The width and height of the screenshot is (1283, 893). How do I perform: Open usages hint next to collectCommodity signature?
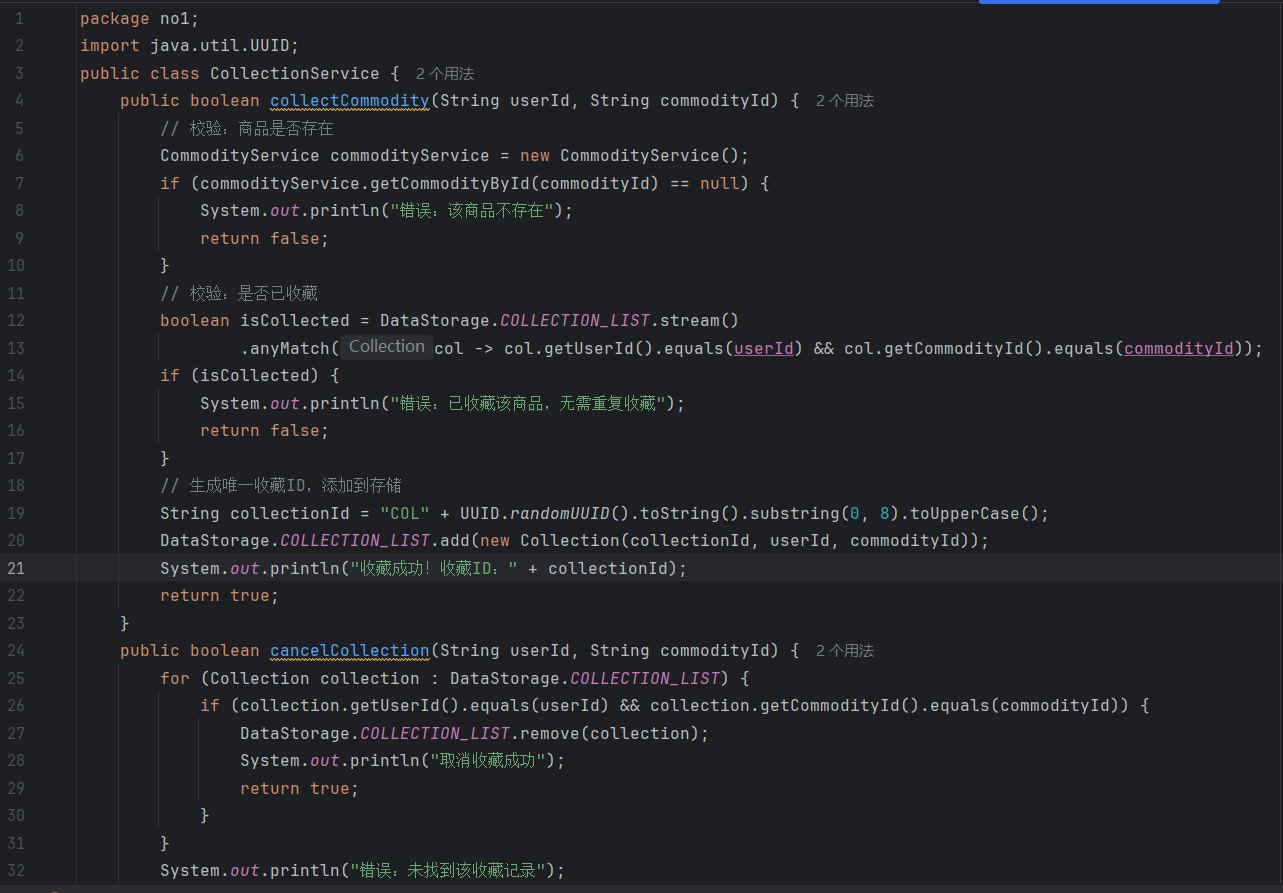844,101
